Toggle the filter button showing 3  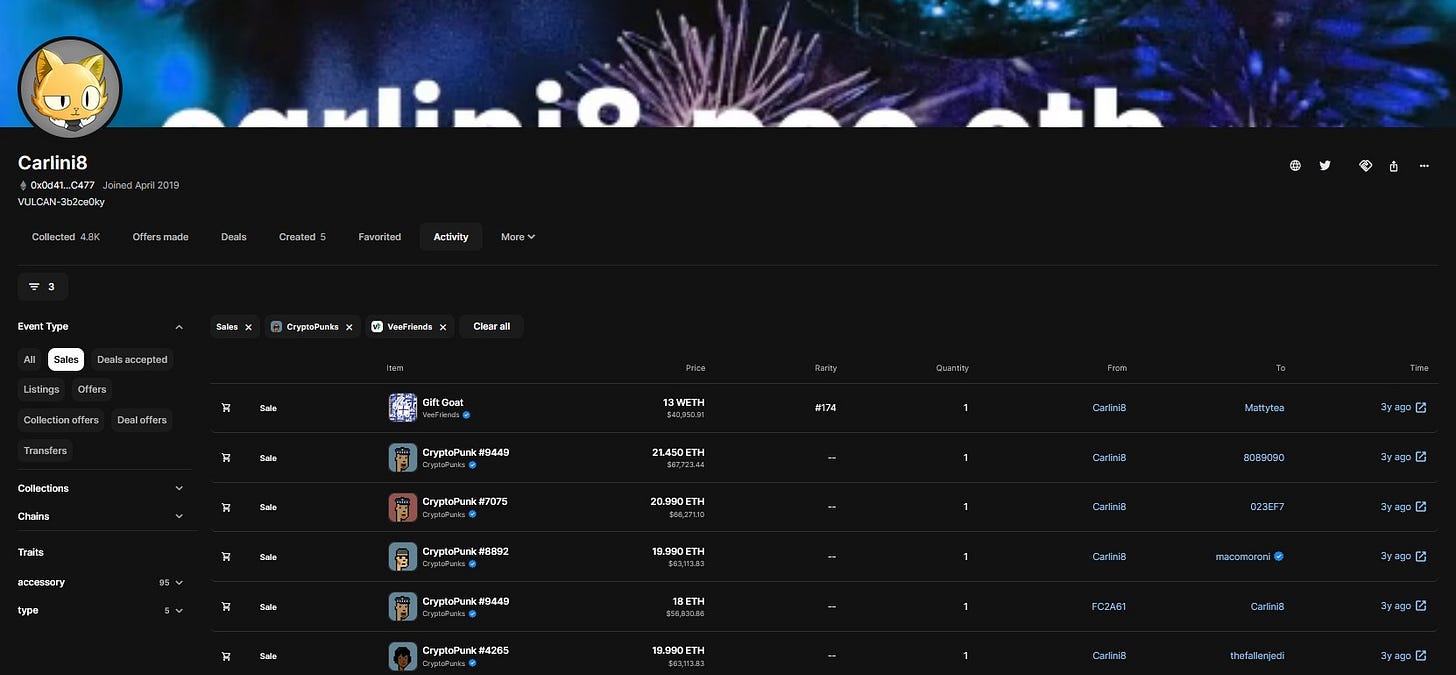point(43,286)
